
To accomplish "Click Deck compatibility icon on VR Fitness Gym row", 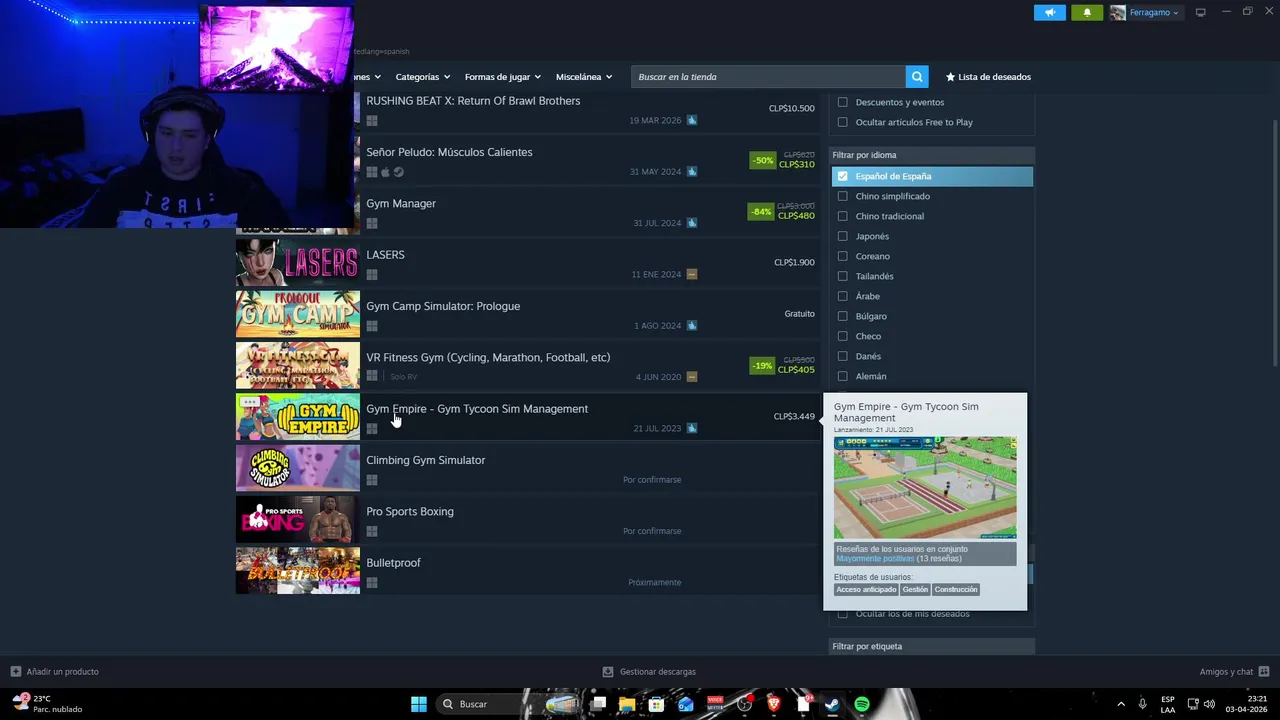I will click(x=692, y=377).
